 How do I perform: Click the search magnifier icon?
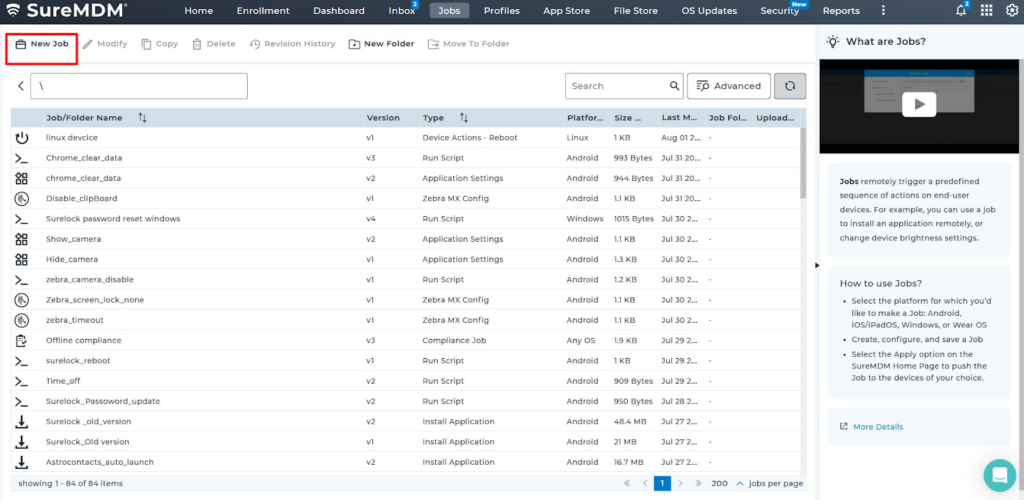coord(675,86)
